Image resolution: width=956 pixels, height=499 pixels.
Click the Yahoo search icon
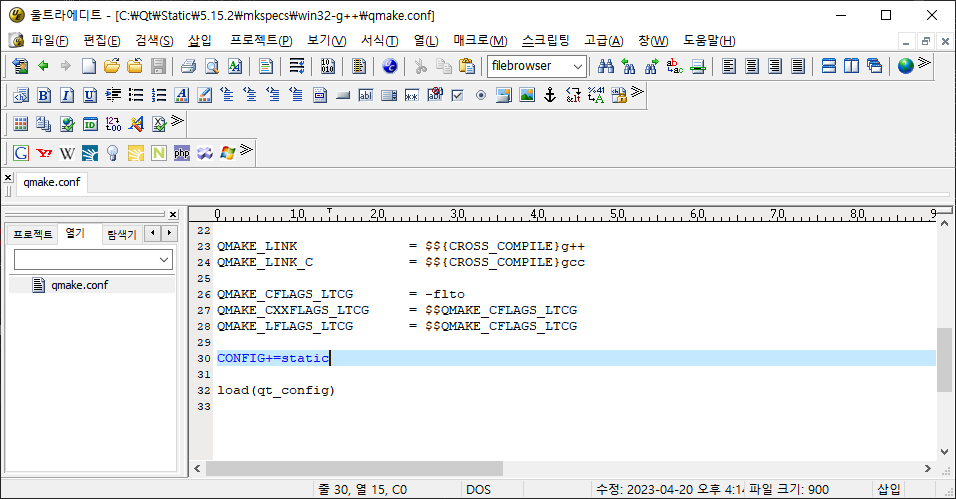click(44, 153)
